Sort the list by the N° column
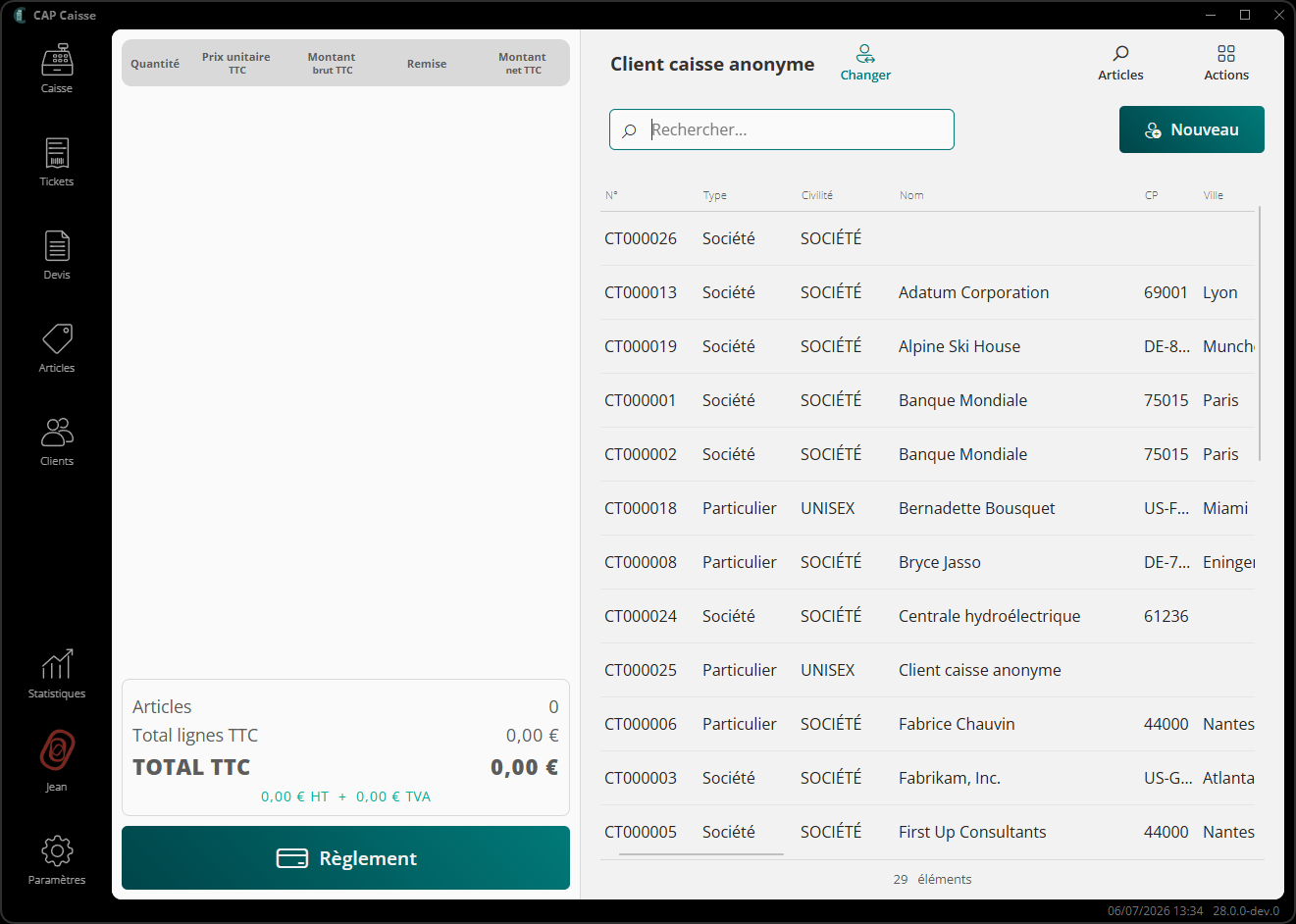This screenshot has width=1296, height=924. (x=611, y=195)
